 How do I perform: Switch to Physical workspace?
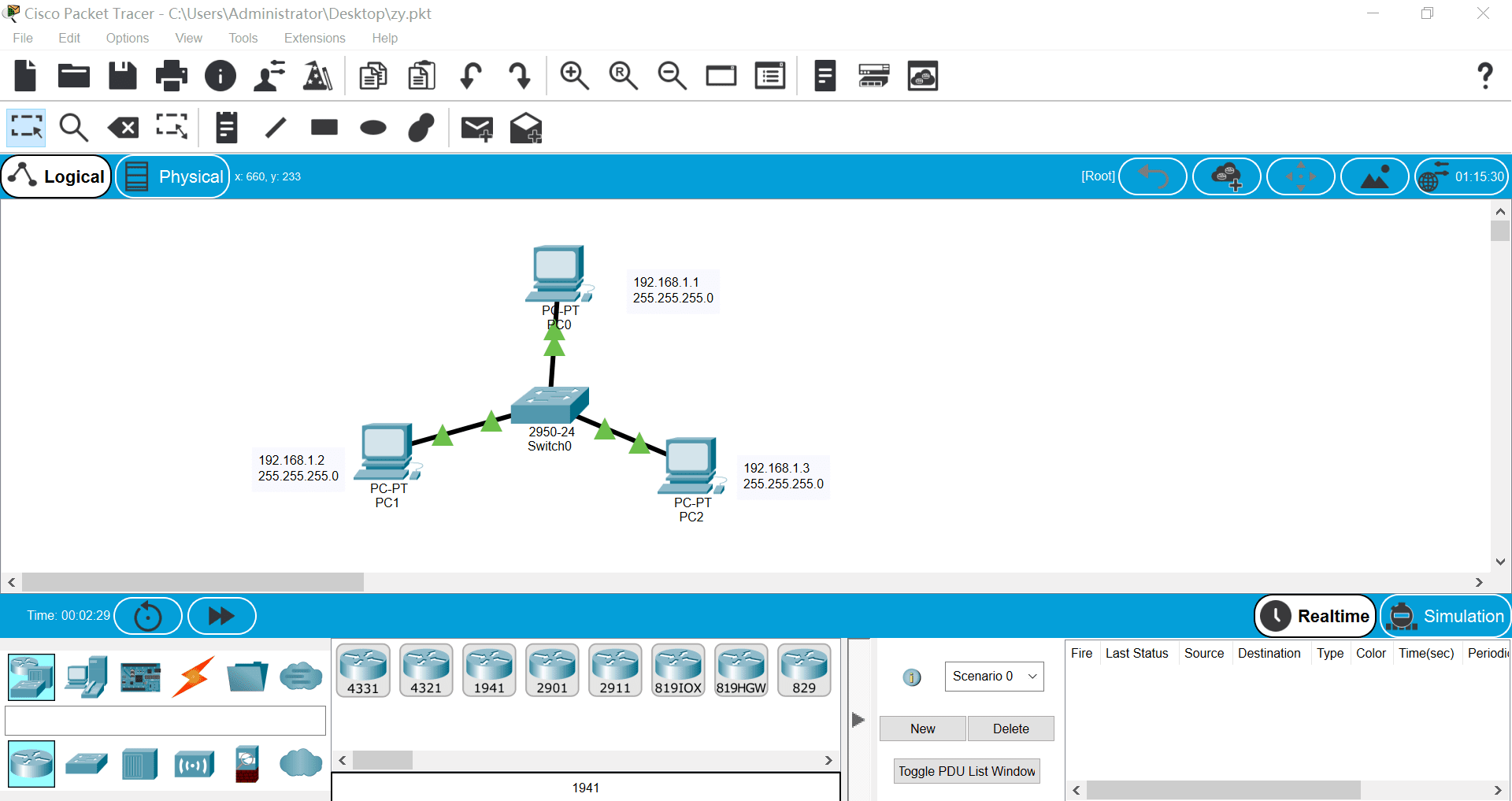point(172,176)
